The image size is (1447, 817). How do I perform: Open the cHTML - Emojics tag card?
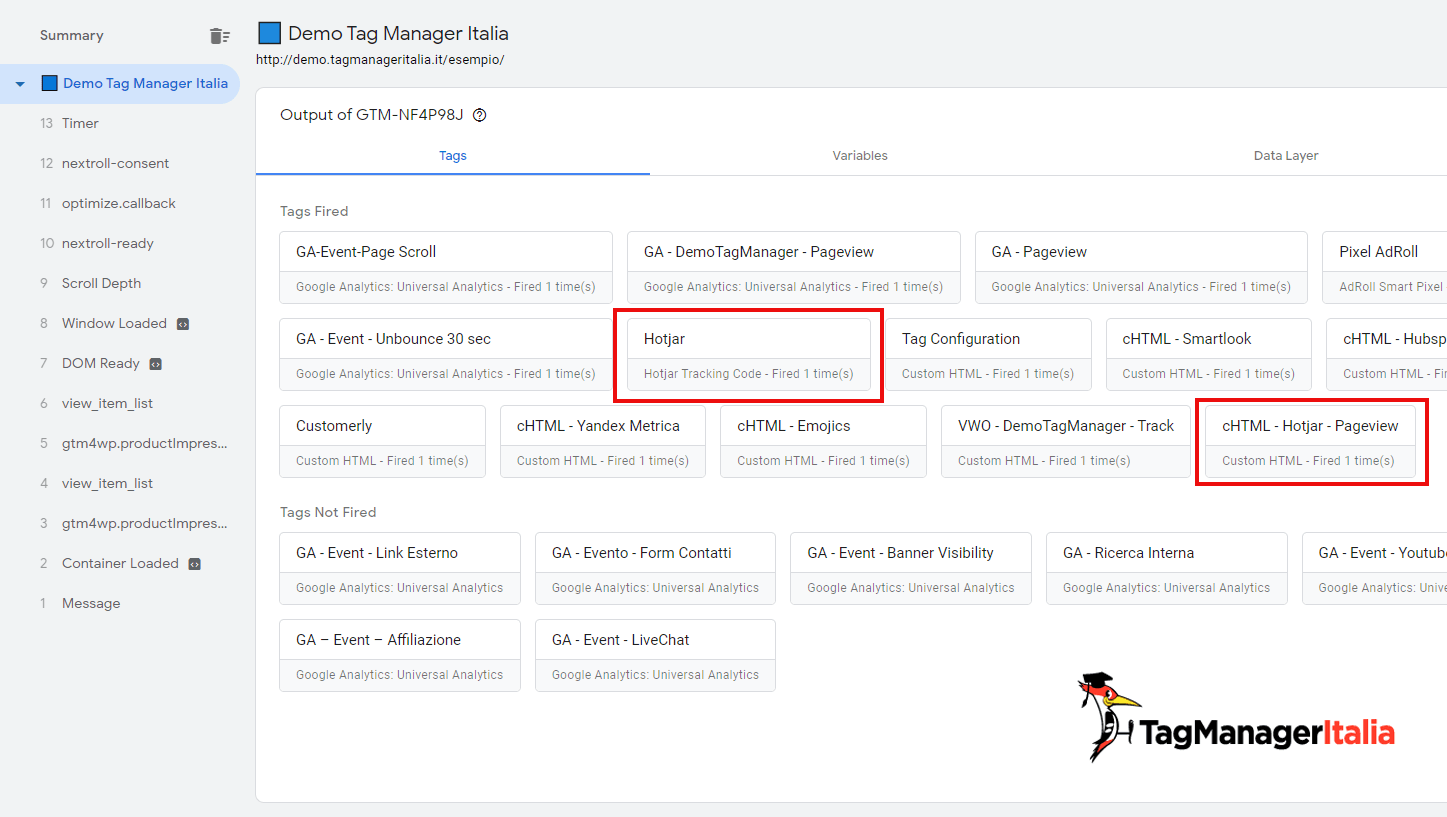point(823,442)
